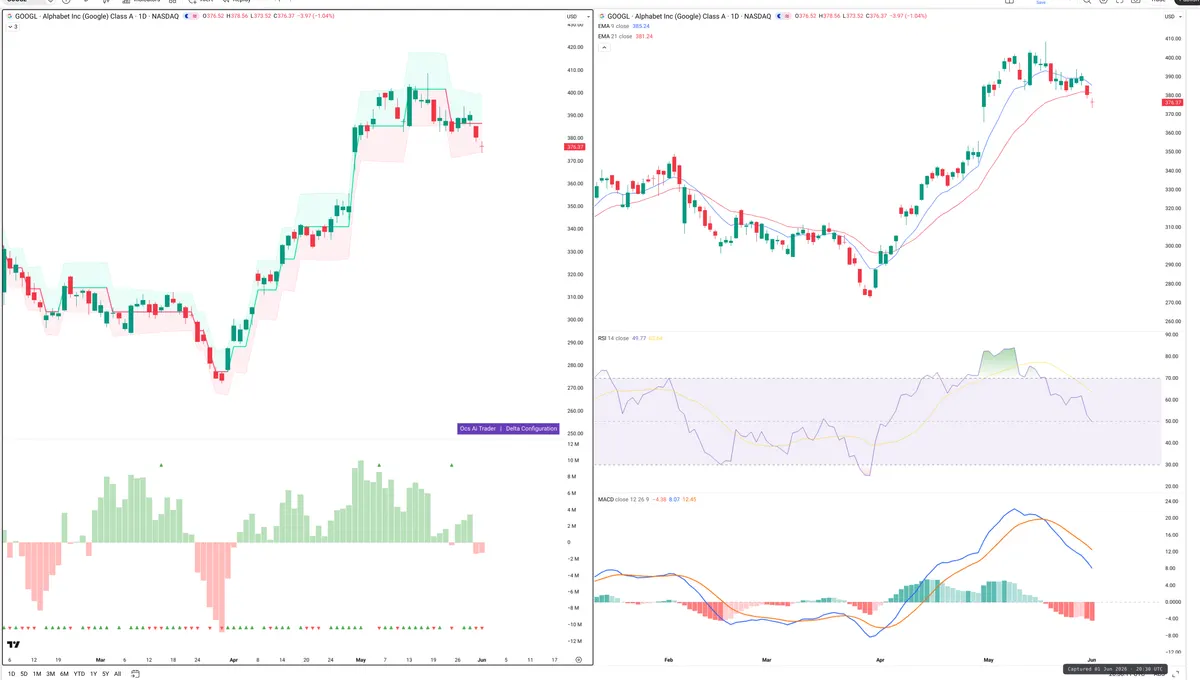This screenshot has width=1200, height=680.
Task: Select the 1M date range
Action: (37, 674)
